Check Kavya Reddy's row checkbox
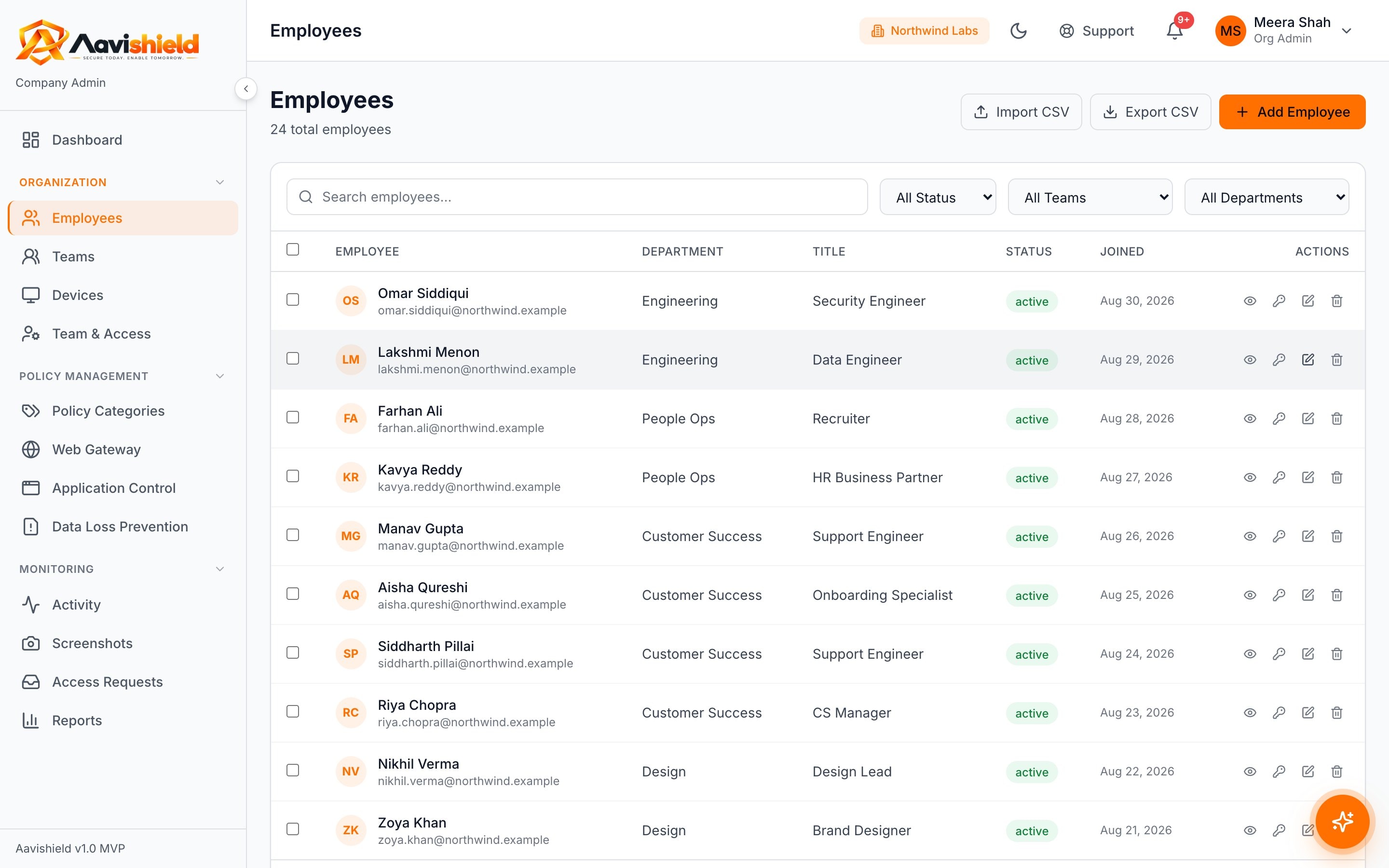Image resolution: width=1389 pixels, height=868 pixels. click(293, 476)
